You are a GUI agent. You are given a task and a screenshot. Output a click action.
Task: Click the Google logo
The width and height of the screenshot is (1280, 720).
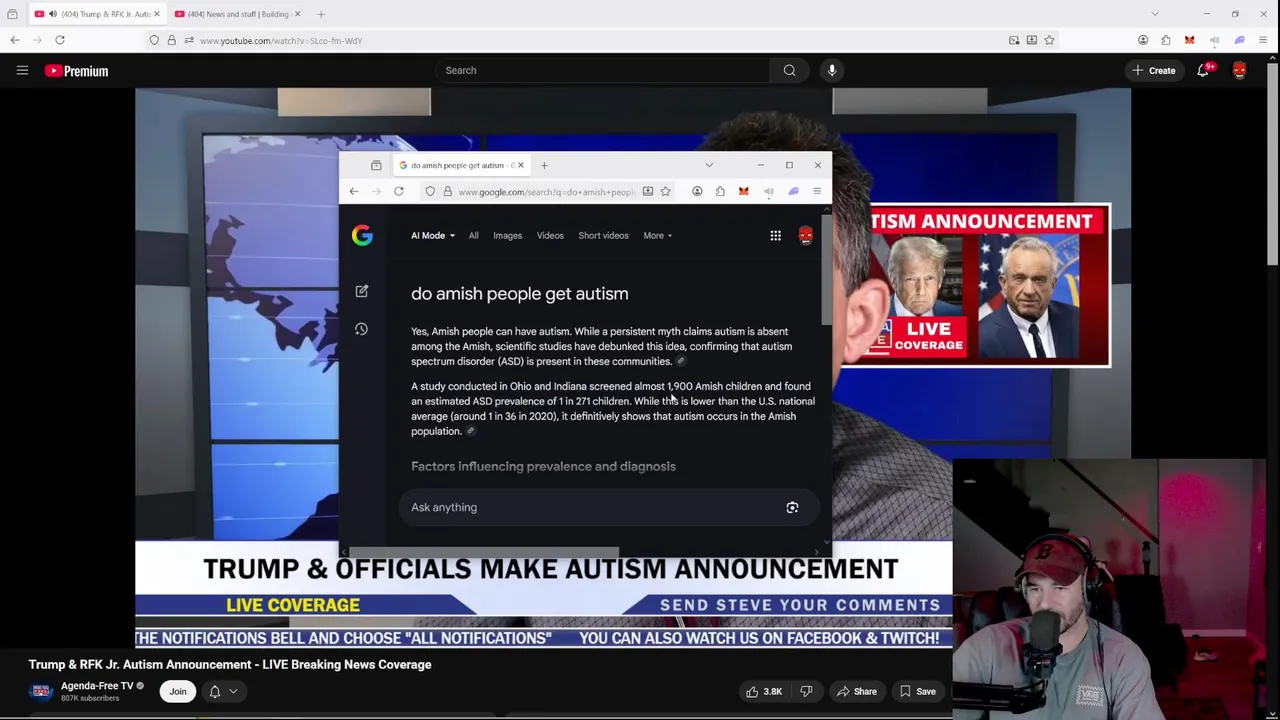click(362, 235)
